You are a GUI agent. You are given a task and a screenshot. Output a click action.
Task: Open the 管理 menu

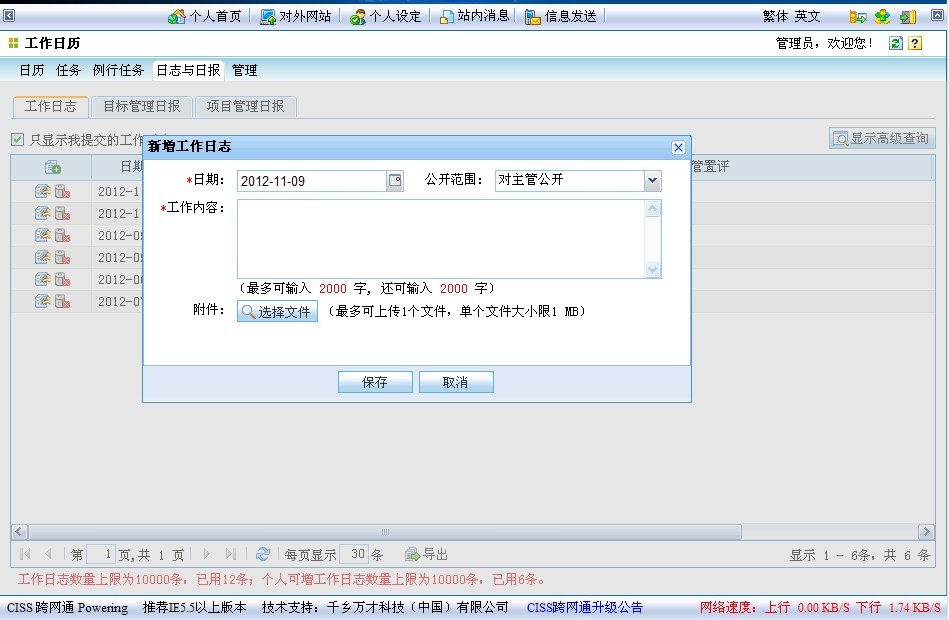244,70
